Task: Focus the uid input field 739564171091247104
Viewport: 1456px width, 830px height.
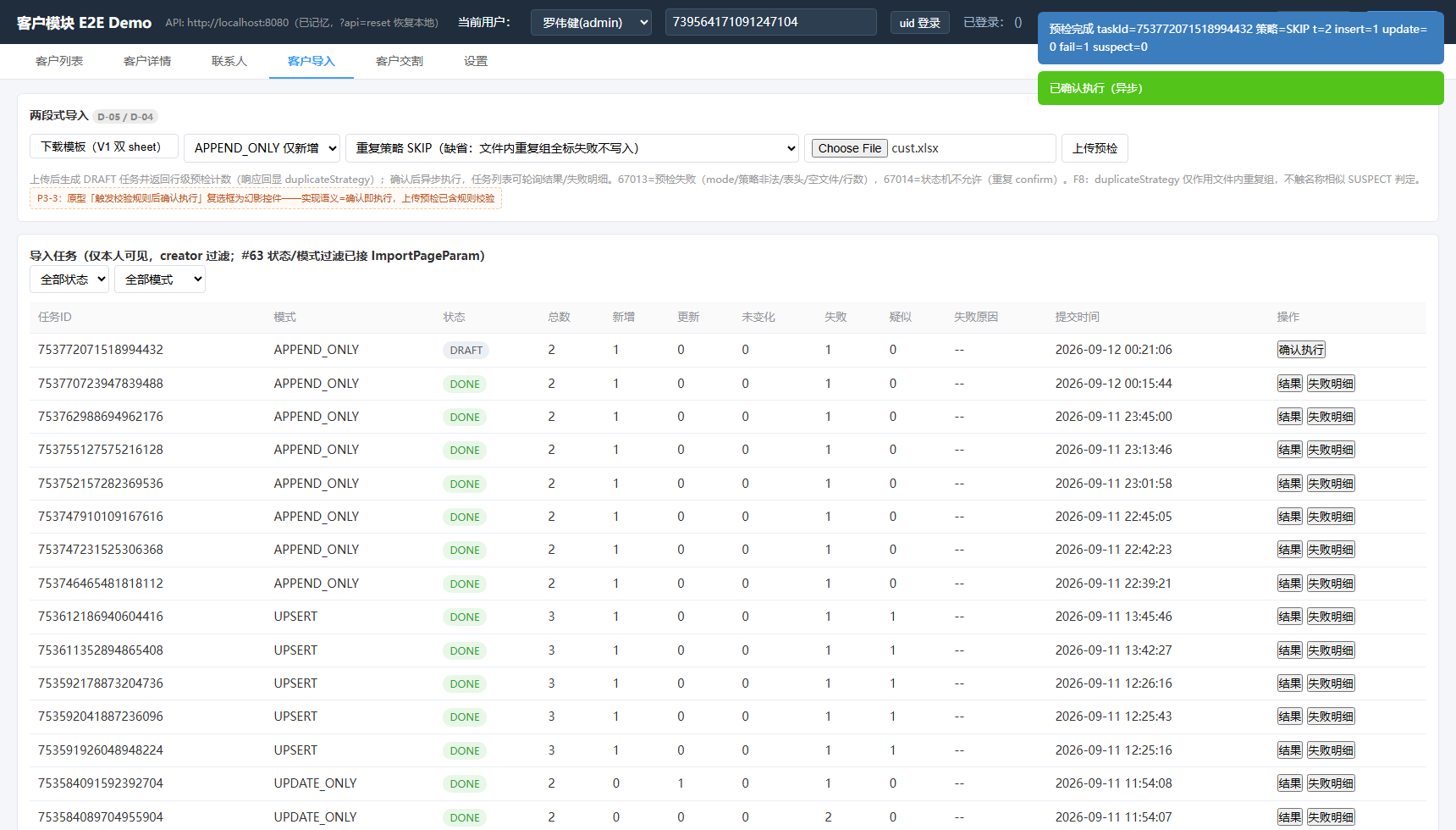Action: (770, 22)
